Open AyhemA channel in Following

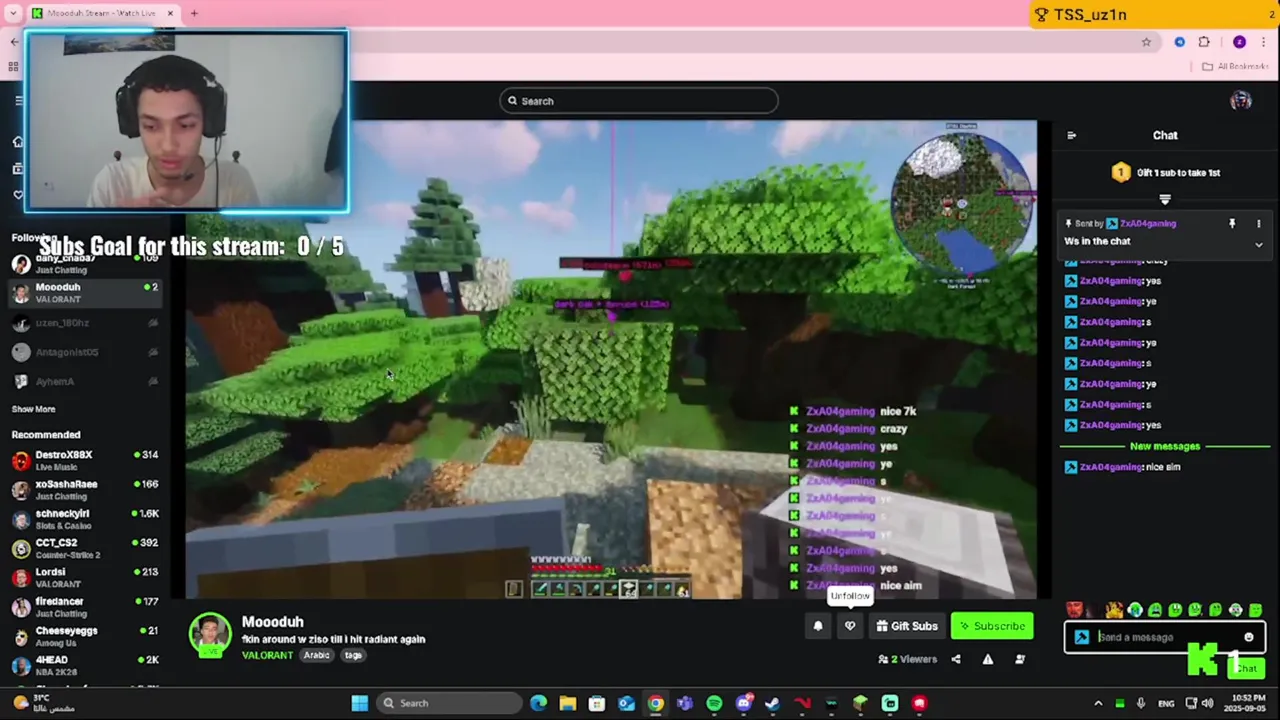[85, 381]
